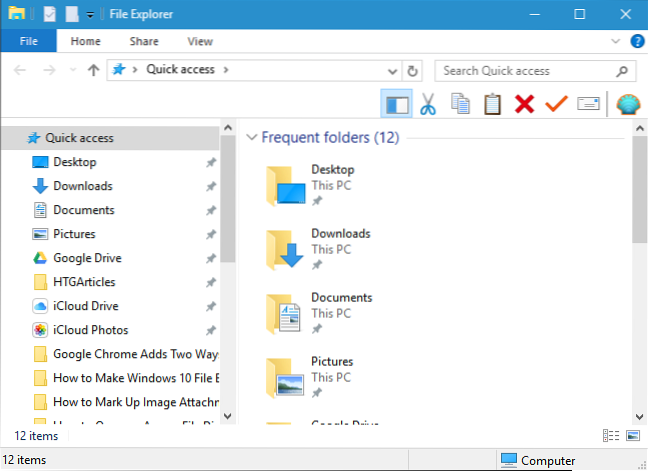Open Customize Quick Access Toolbar dropdown
This screenshot has height=471, width=648.
(x=90, y=16)
